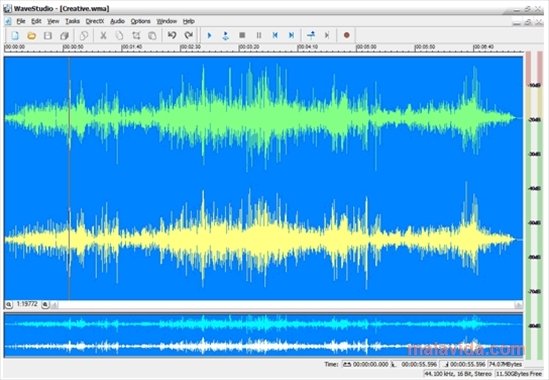Skip to the end of the track
This screenshot has height=380, width=549.
pos(291,35)
